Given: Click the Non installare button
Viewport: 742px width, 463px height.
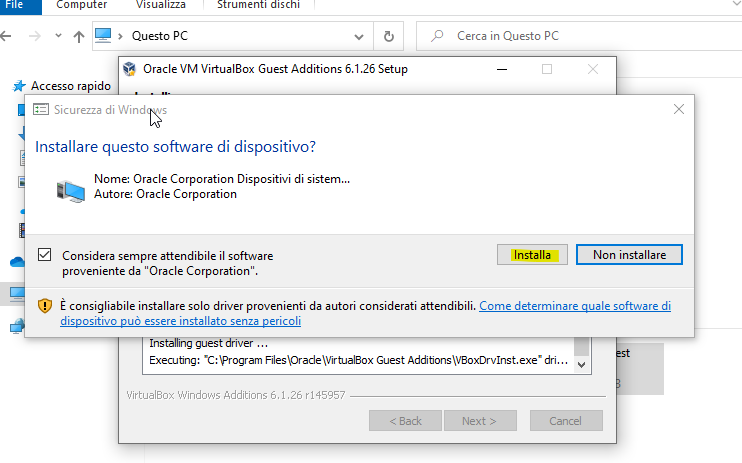Looking at the screenshot, I should [x=629, y=255].
